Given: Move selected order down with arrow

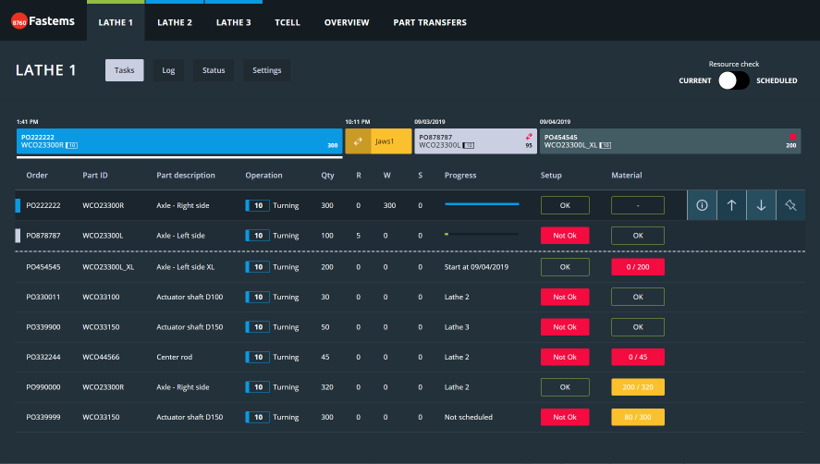Looking at the screenshot, I should [x=761, y=205].
